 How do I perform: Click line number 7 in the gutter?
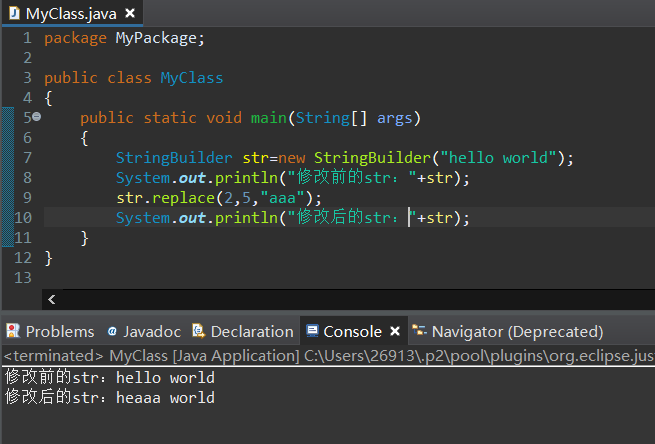click(27, 158)
